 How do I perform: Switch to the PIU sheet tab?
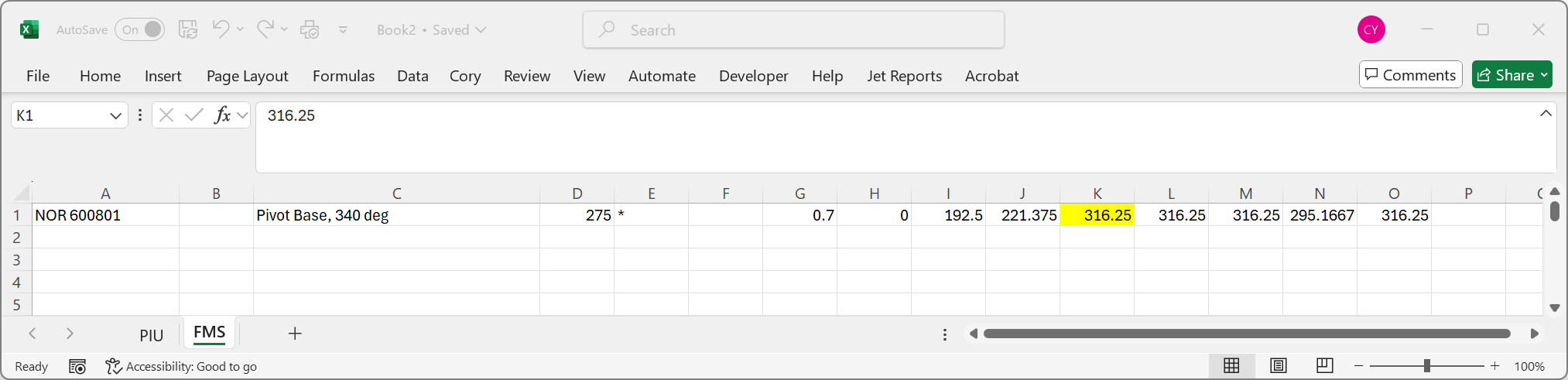tap(152, 335)
